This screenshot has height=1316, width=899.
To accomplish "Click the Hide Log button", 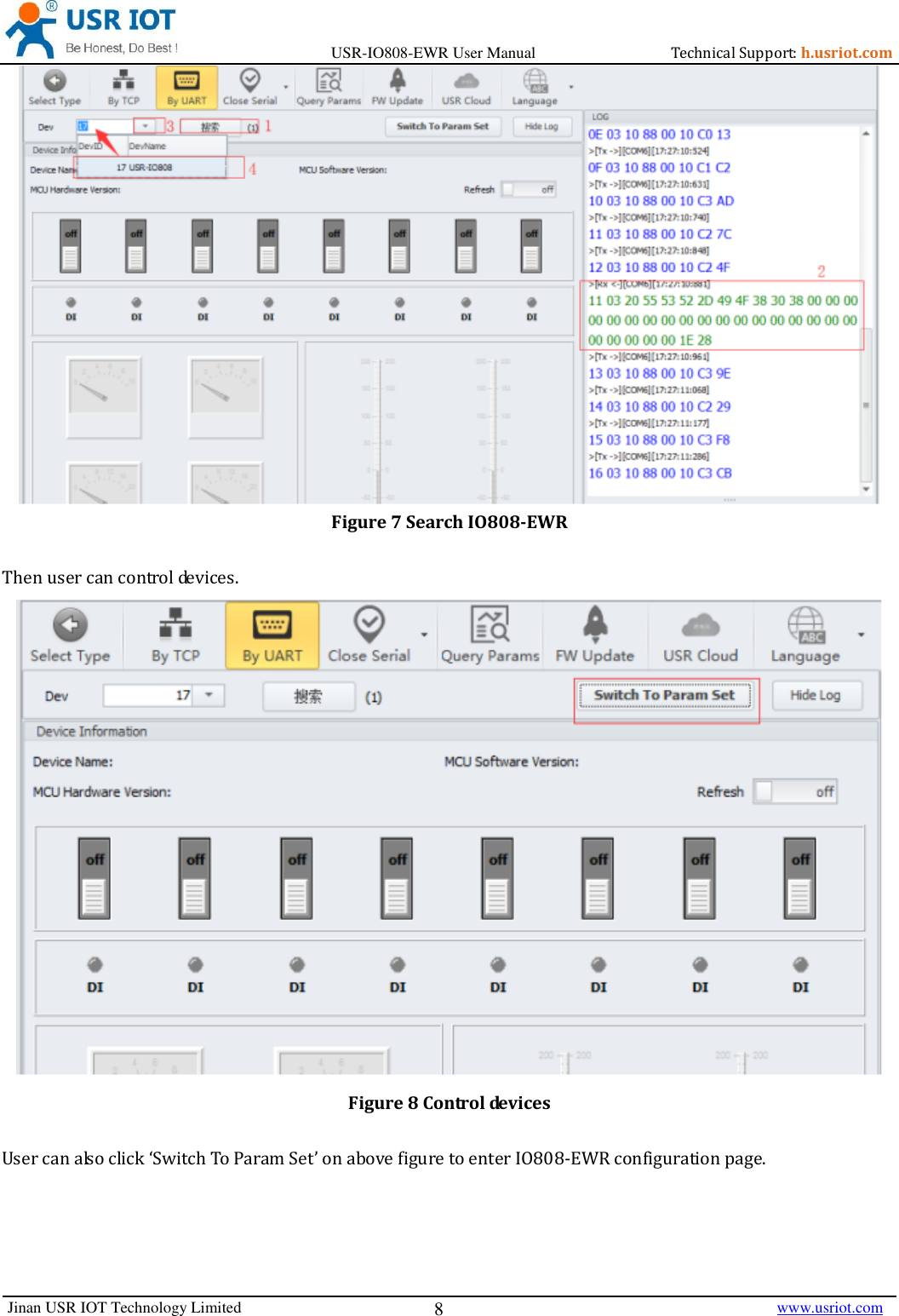I will (815, 695).
